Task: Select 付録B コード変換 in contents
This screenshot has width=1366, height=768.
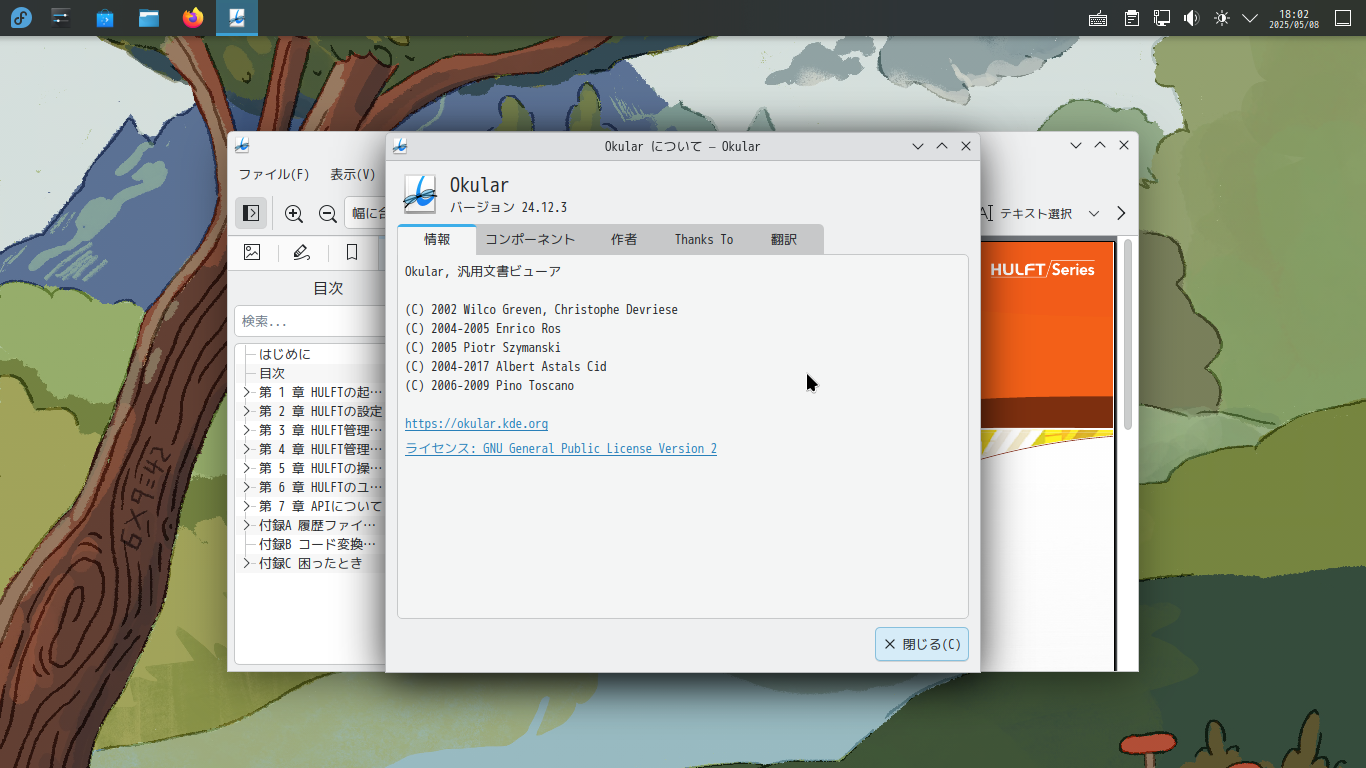Action: (318, 545)
